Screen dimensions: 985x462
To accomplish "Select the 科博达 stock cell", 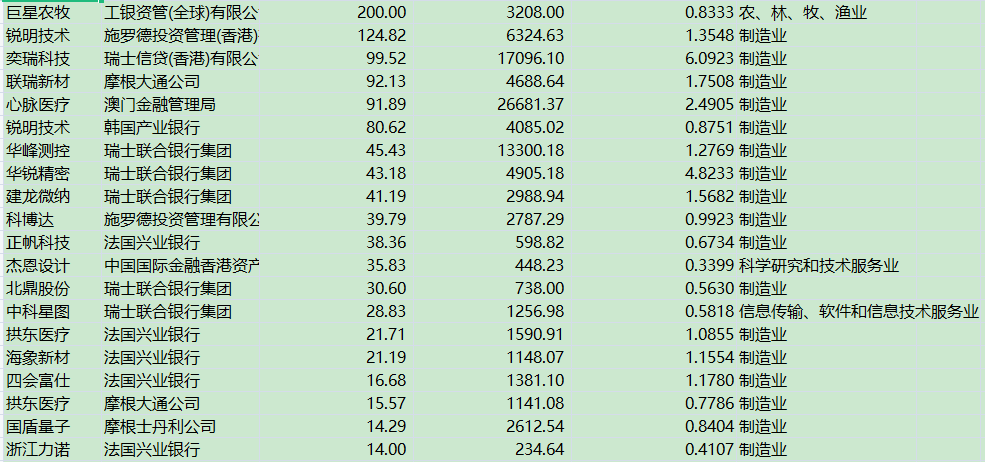I will point(30,219).
